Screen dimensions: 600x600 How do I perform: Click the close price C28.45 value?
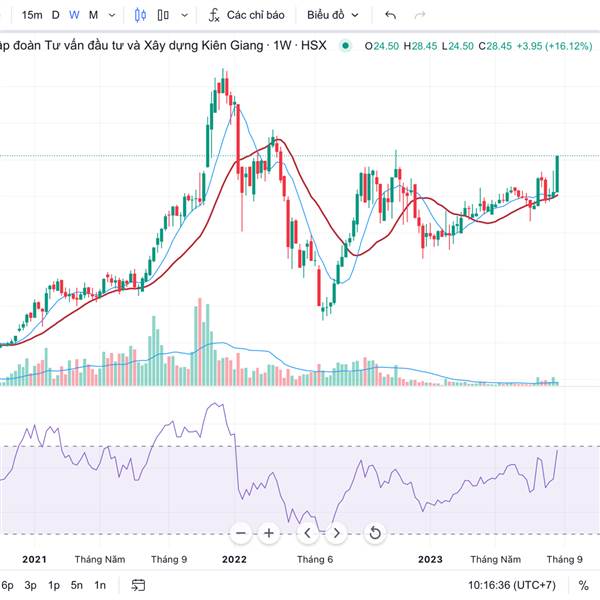[495, 46]
